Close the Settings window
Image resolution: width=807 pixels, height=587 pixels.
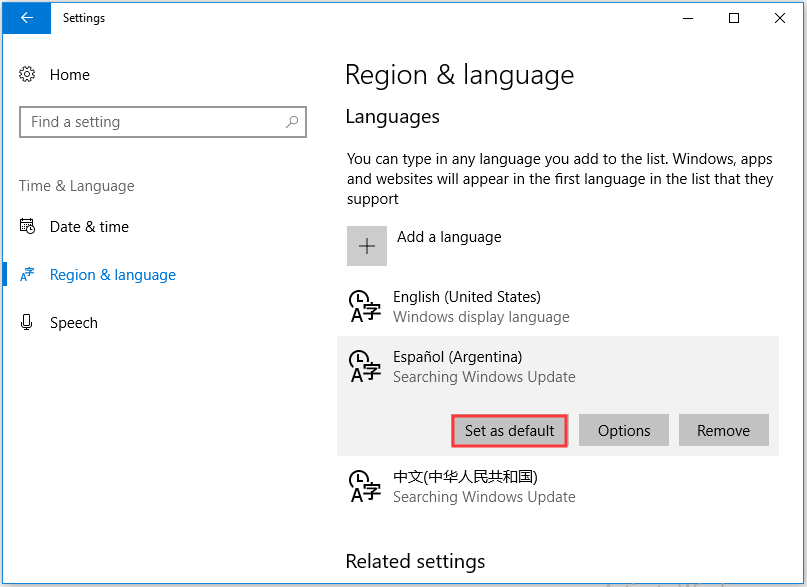(780, 19)
